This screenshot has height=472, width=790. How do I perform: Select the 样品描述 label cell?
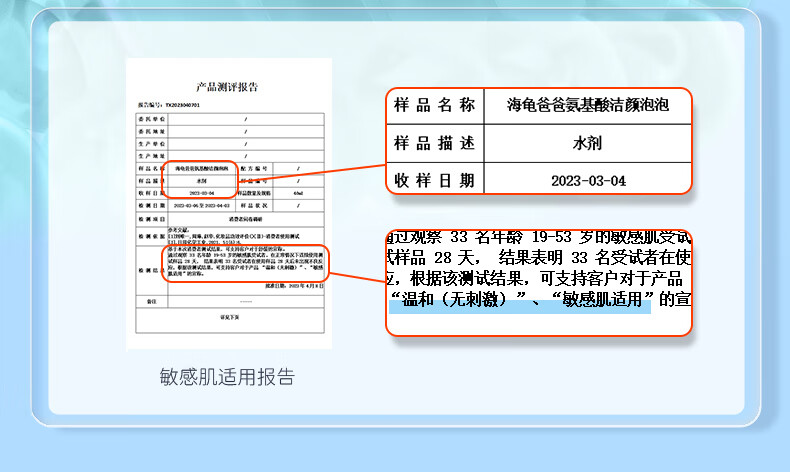(x=434, y=143)
